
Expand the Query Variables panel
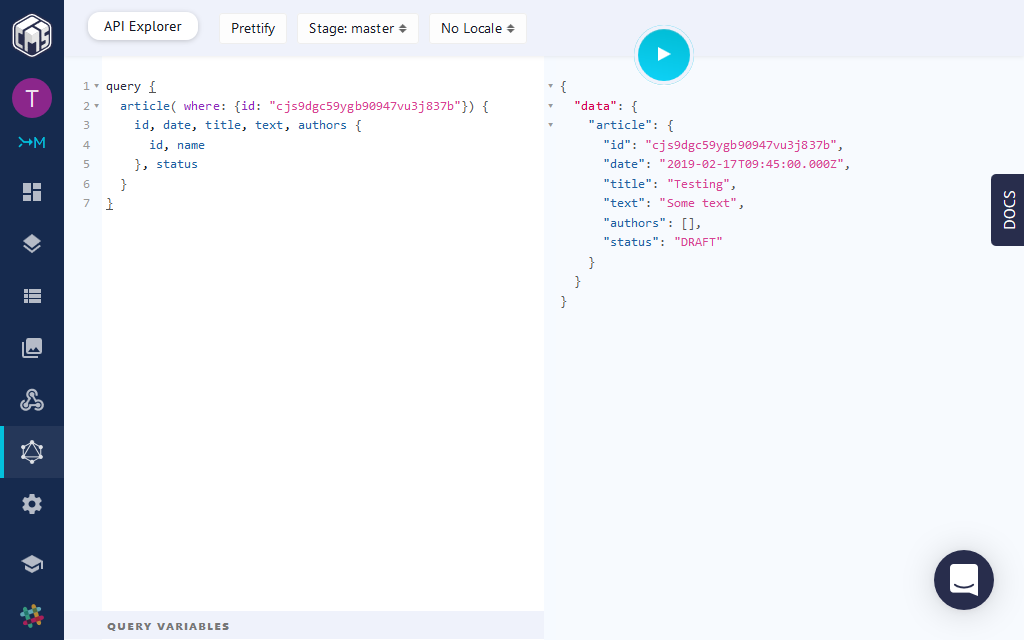[168, 626]
